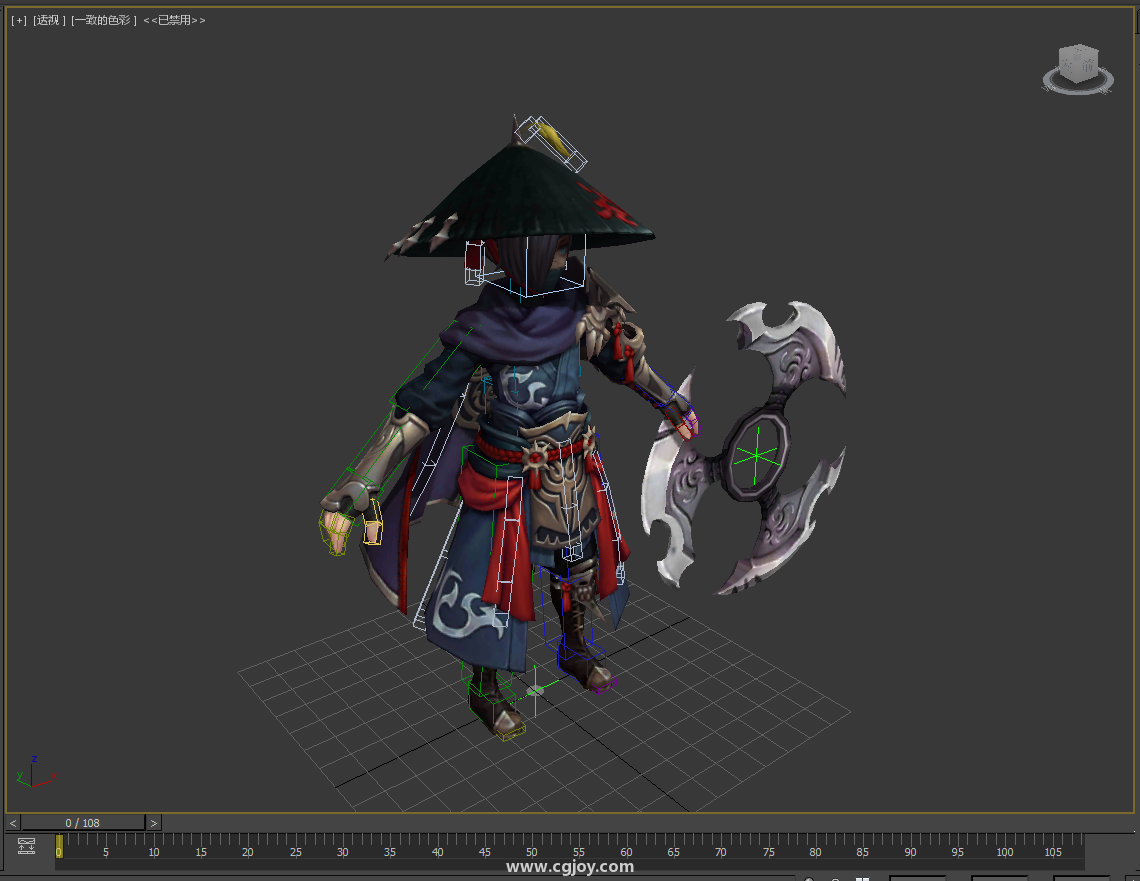This screenshot has height=881, width=1140.
Task: Click the <<已禁用>> viewport label
Action: click(x=174, y=20)
